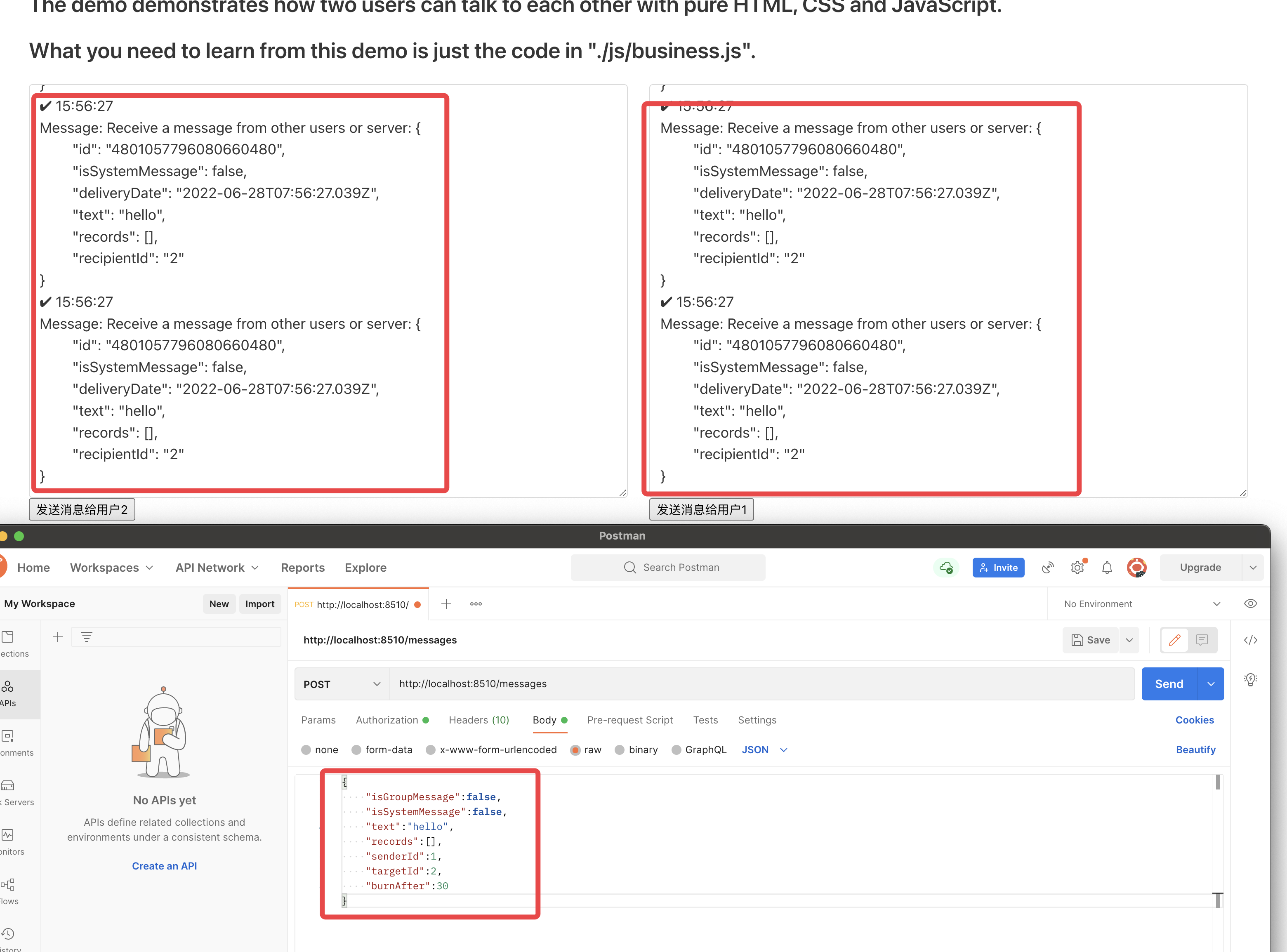Open the code snippet panel
Screen dimensions: 1287x952
pyautogui.click(x=1251, y=640)
